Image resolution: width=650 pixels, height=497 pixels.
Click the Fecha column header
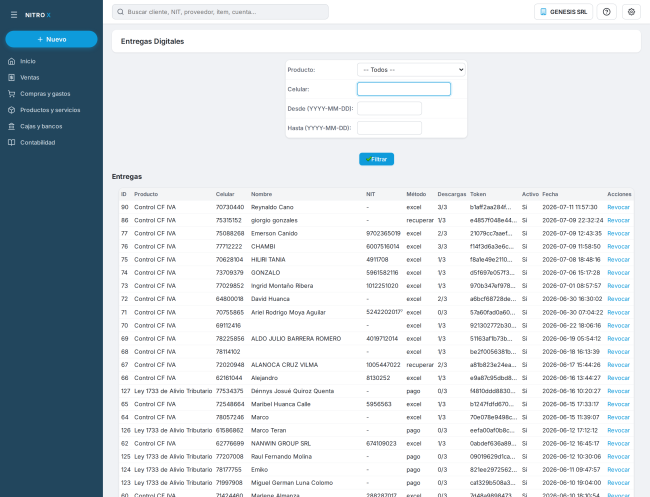(550, 194)
